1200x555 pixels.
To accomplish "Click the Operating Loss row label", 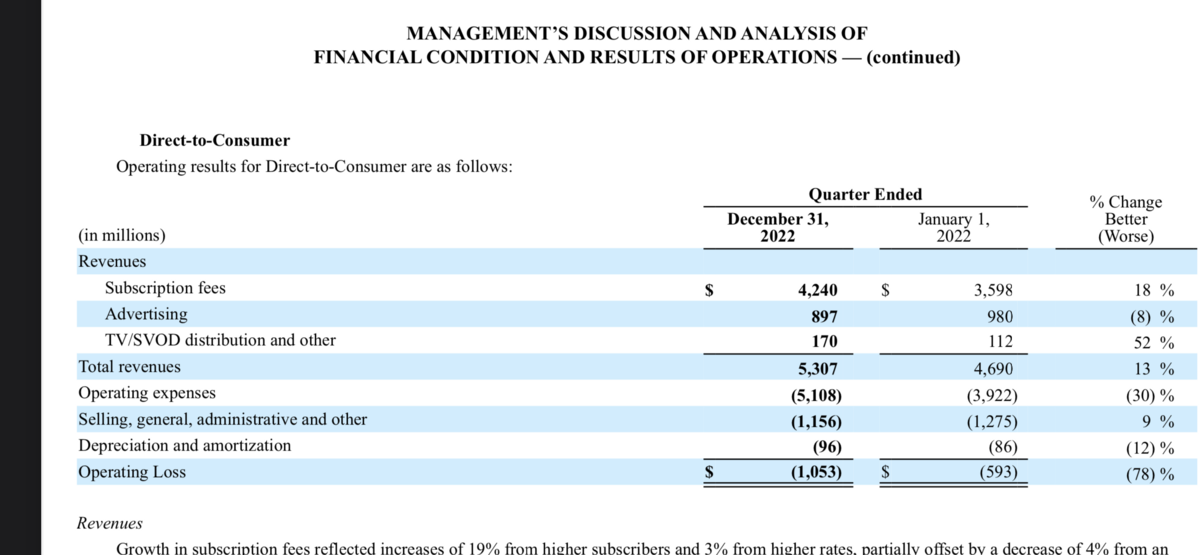I will coord(132,472).
